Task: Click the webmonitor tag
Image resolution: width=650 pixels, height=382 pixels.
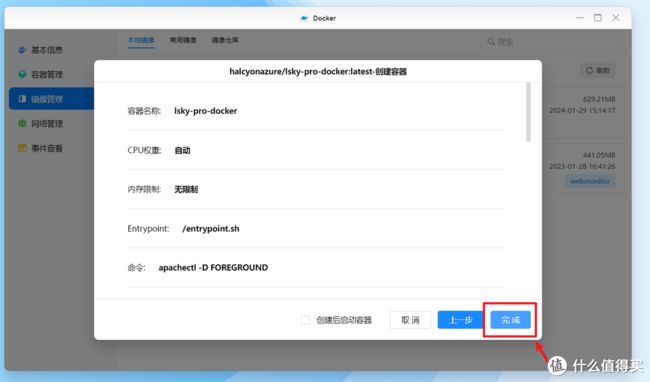Action: click(x=589, y=181)
